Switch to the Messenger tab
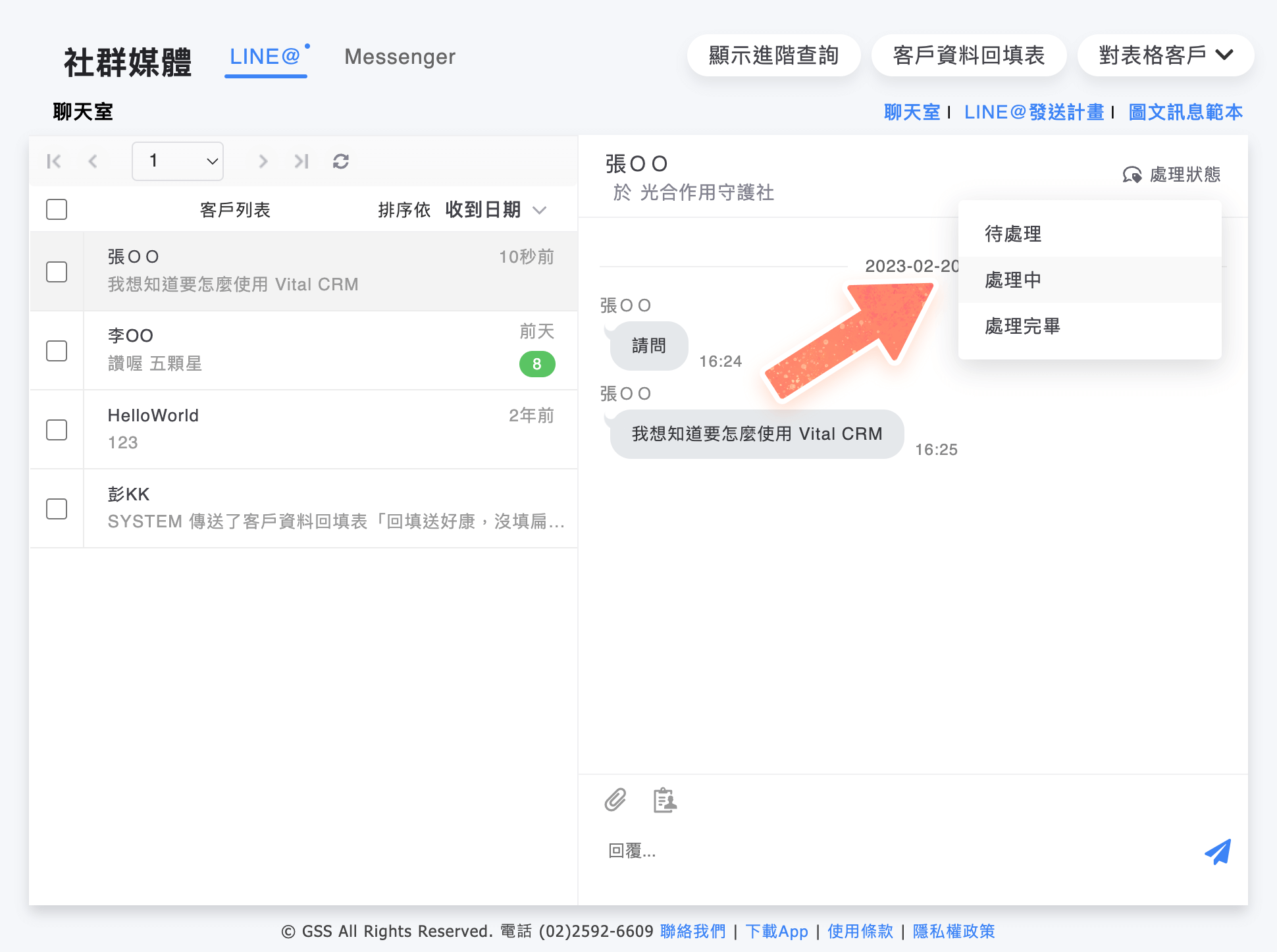The image size is (1277, 952). tap(400, 57)
